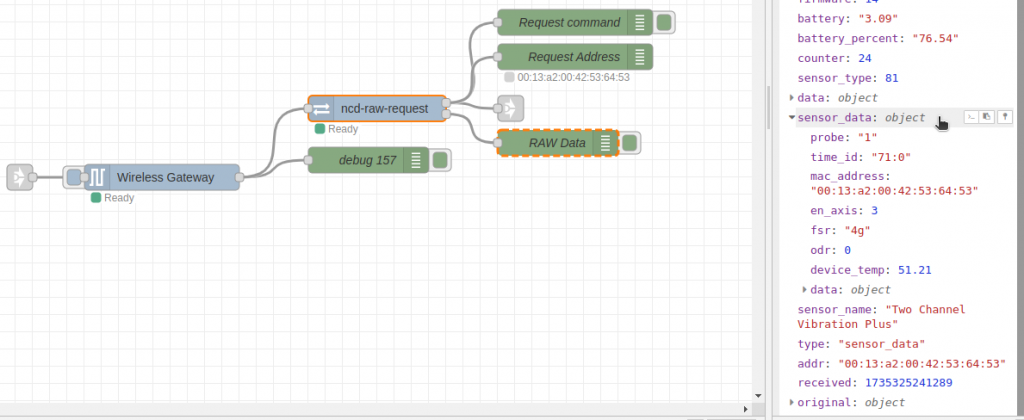Expand the original object
This screenshot has height=420, width=1024.
tap(792, 402)
